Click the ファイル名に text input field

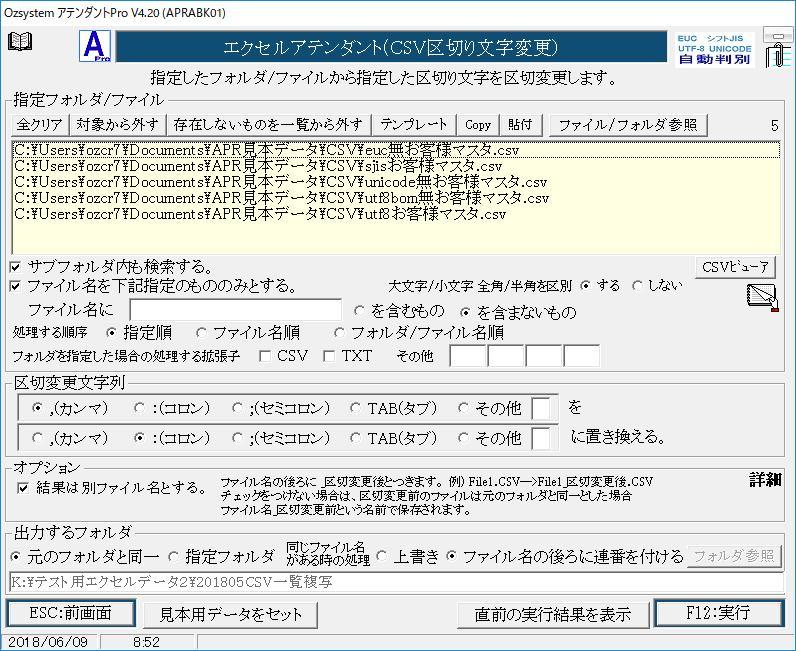tap(236, 310)
